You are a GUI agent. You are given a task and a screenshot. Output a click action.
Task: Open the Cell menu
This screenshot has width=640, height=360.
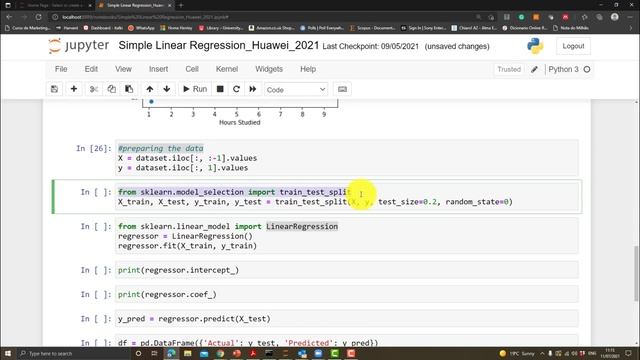coord(192,69)
